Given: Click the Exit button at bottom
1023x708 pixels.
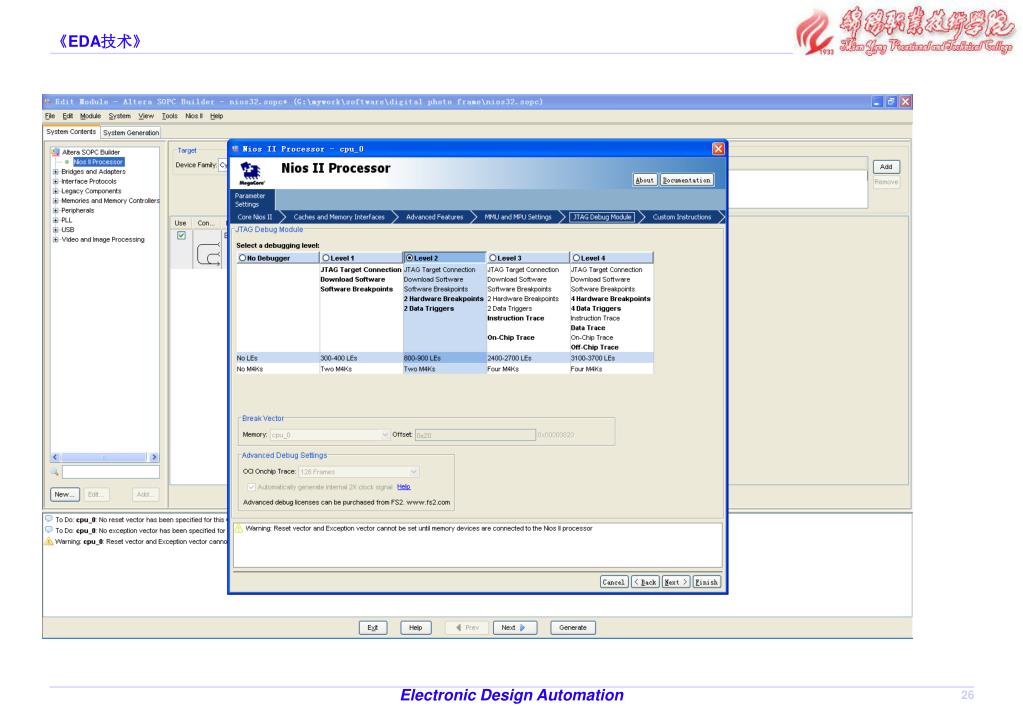Looking at the screenshot, I should pyautogui.click(x=373, y=628).
